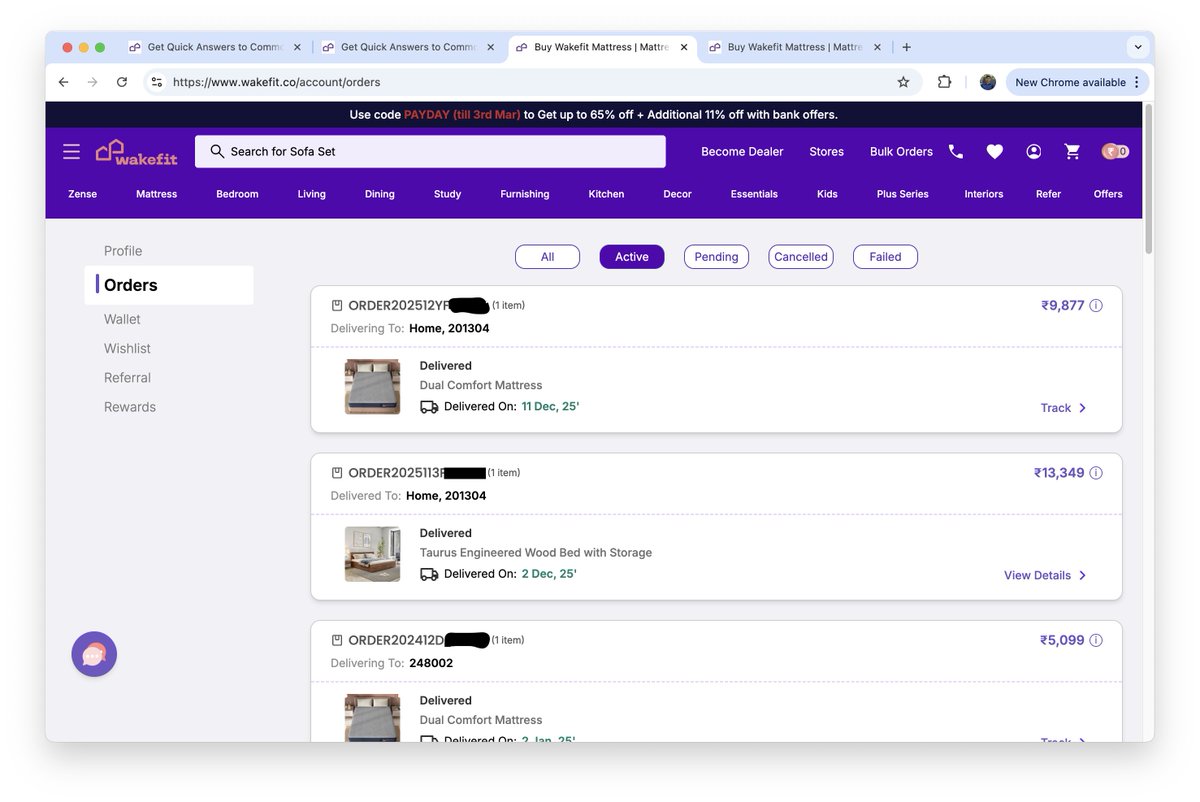Click info icon next to ₹13,349
The image size is (1200, 802).
pyautogui.click(x=1096, y=473)
